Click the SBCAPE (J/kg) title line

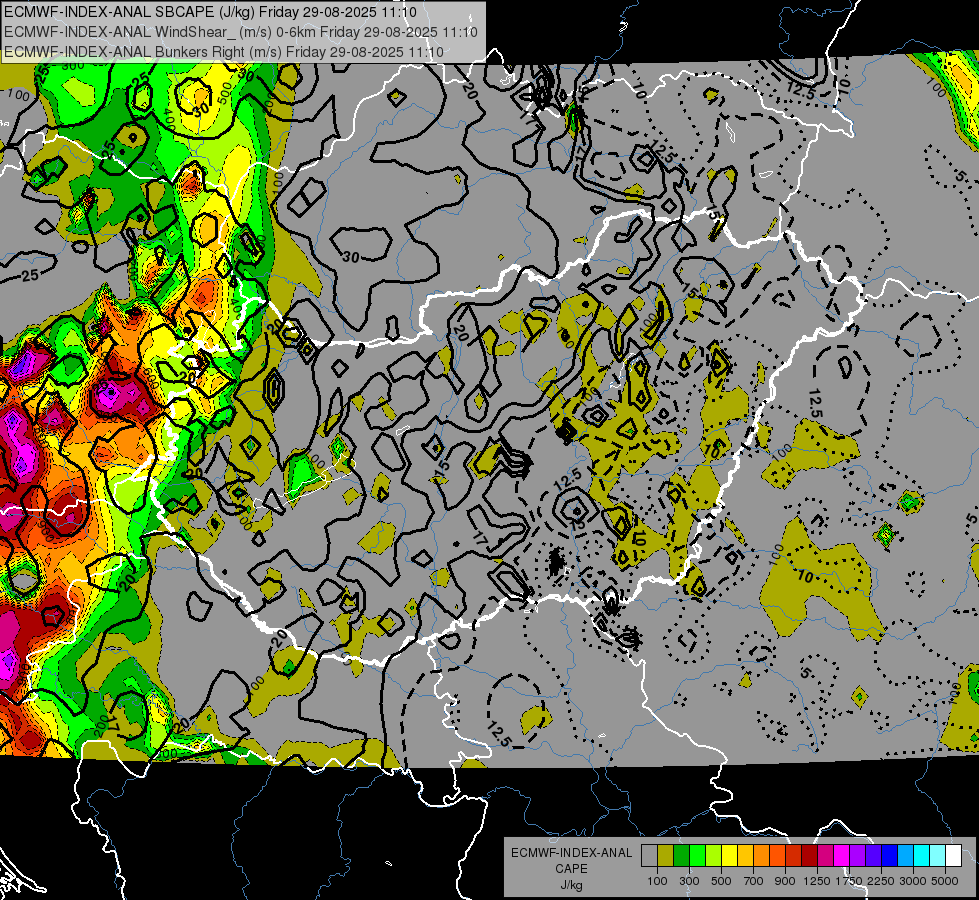(x=210, y=12)
